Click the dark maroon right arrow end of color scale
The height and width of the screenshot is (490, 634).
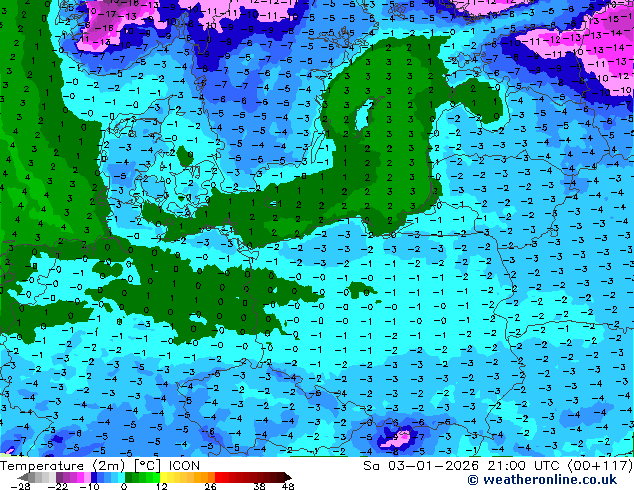287,477
